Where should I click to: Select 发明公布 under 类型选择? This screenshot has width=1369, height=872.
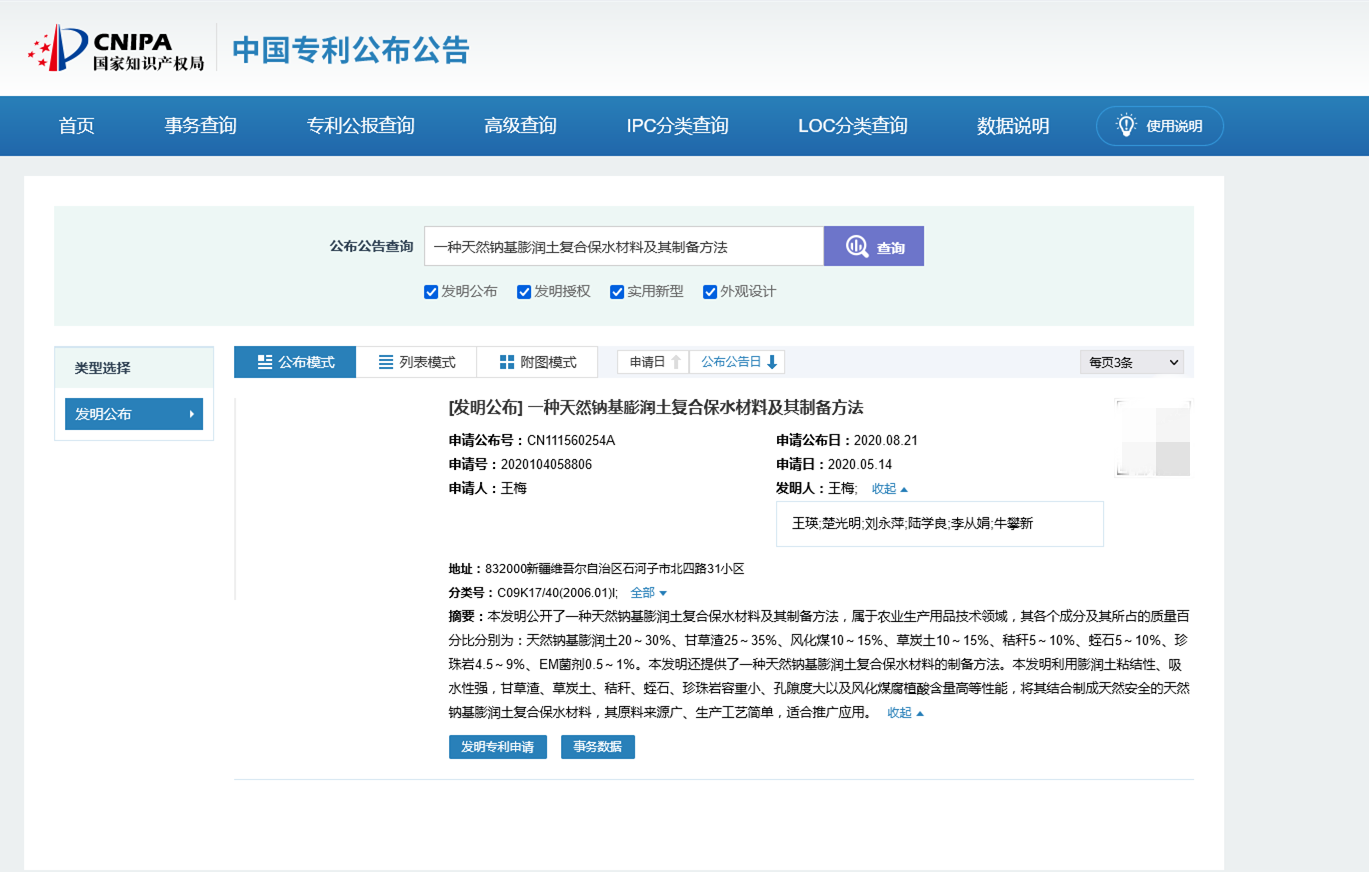pos(134,414)
